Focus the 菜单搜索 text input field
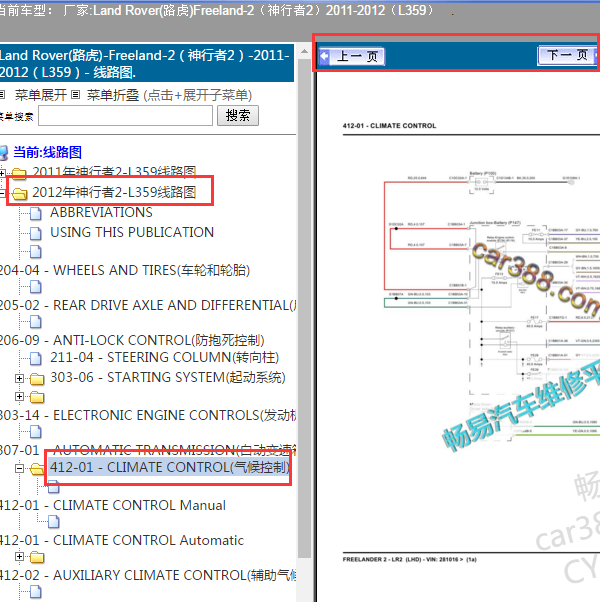 click(x=125, y=115)
